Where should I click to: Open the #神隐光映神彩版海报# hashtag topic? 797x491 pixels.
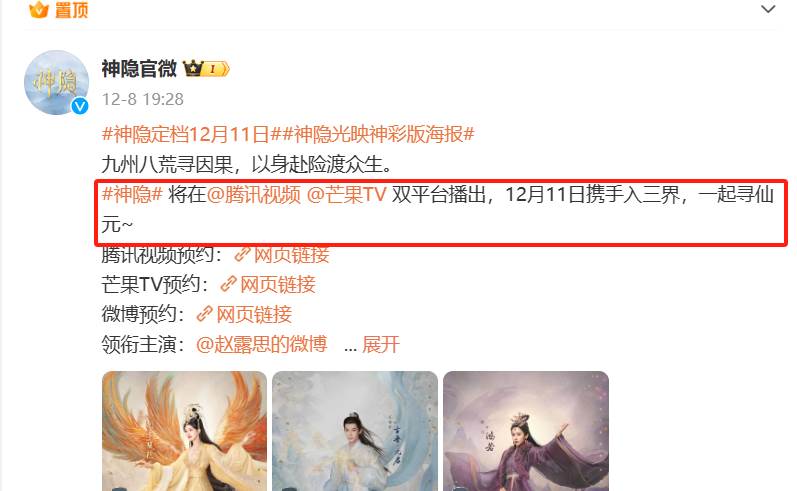(373, 135)
